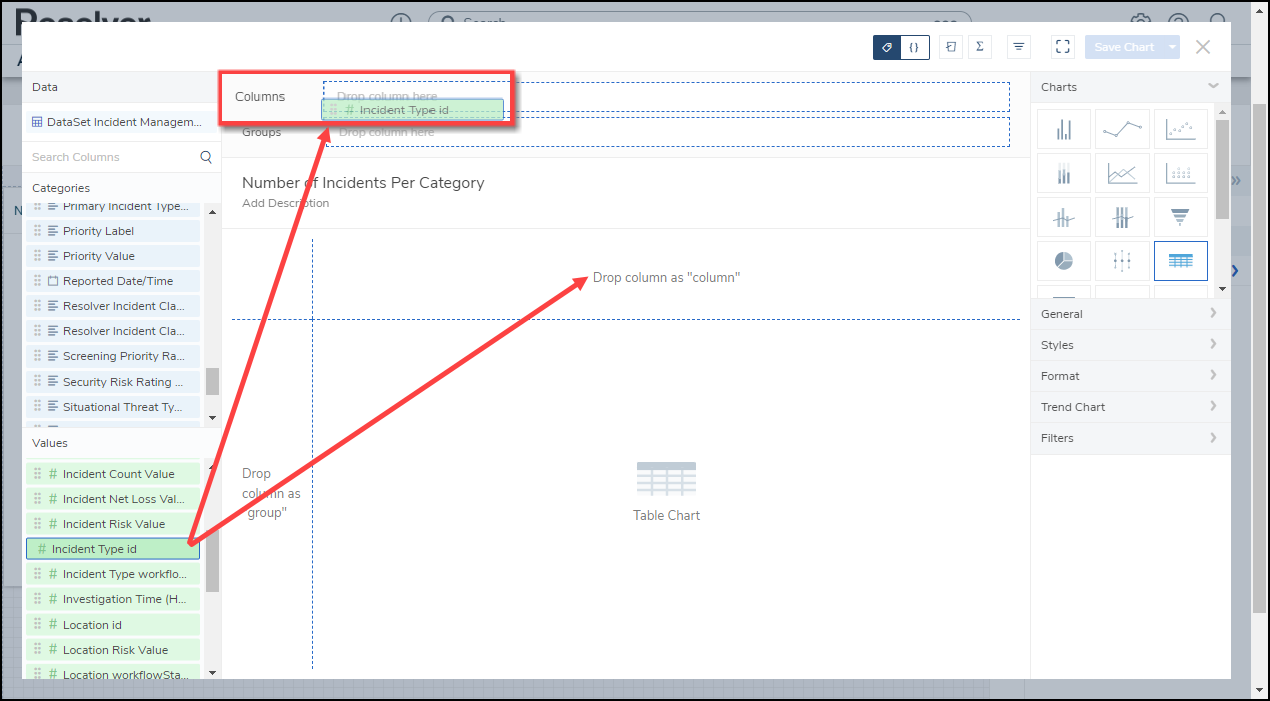Select the stacked combo chart type
The image size is (1270, 701).
pyautogui.click(x=1122, y=217)
